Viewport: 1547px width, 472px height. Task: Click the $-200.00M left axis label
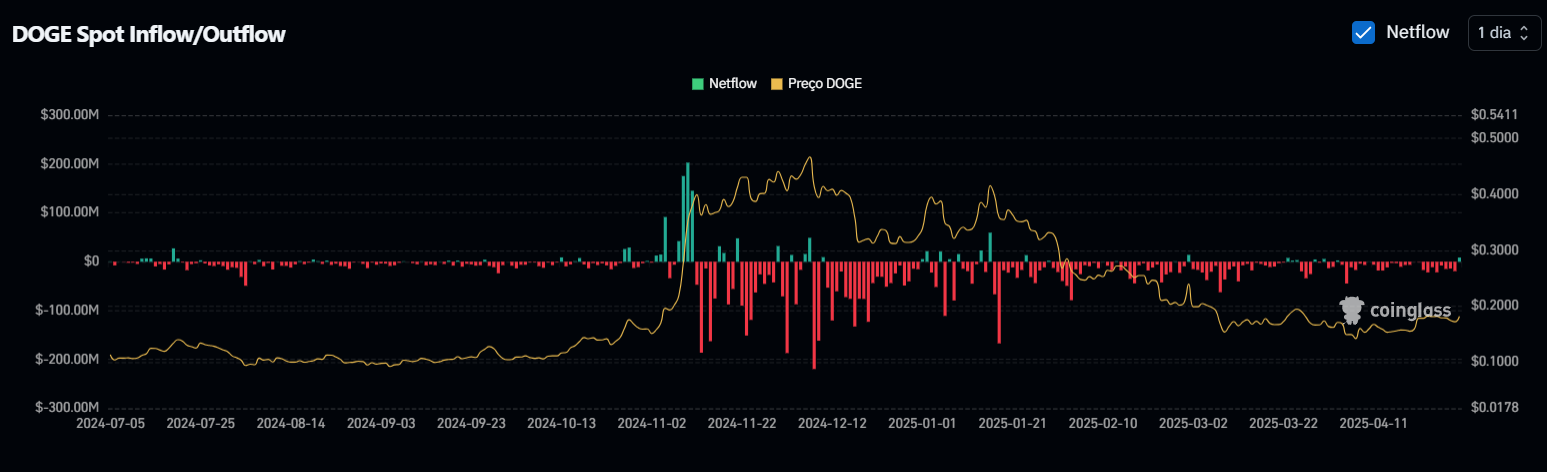pyautogui.click(x=67, y=359)
